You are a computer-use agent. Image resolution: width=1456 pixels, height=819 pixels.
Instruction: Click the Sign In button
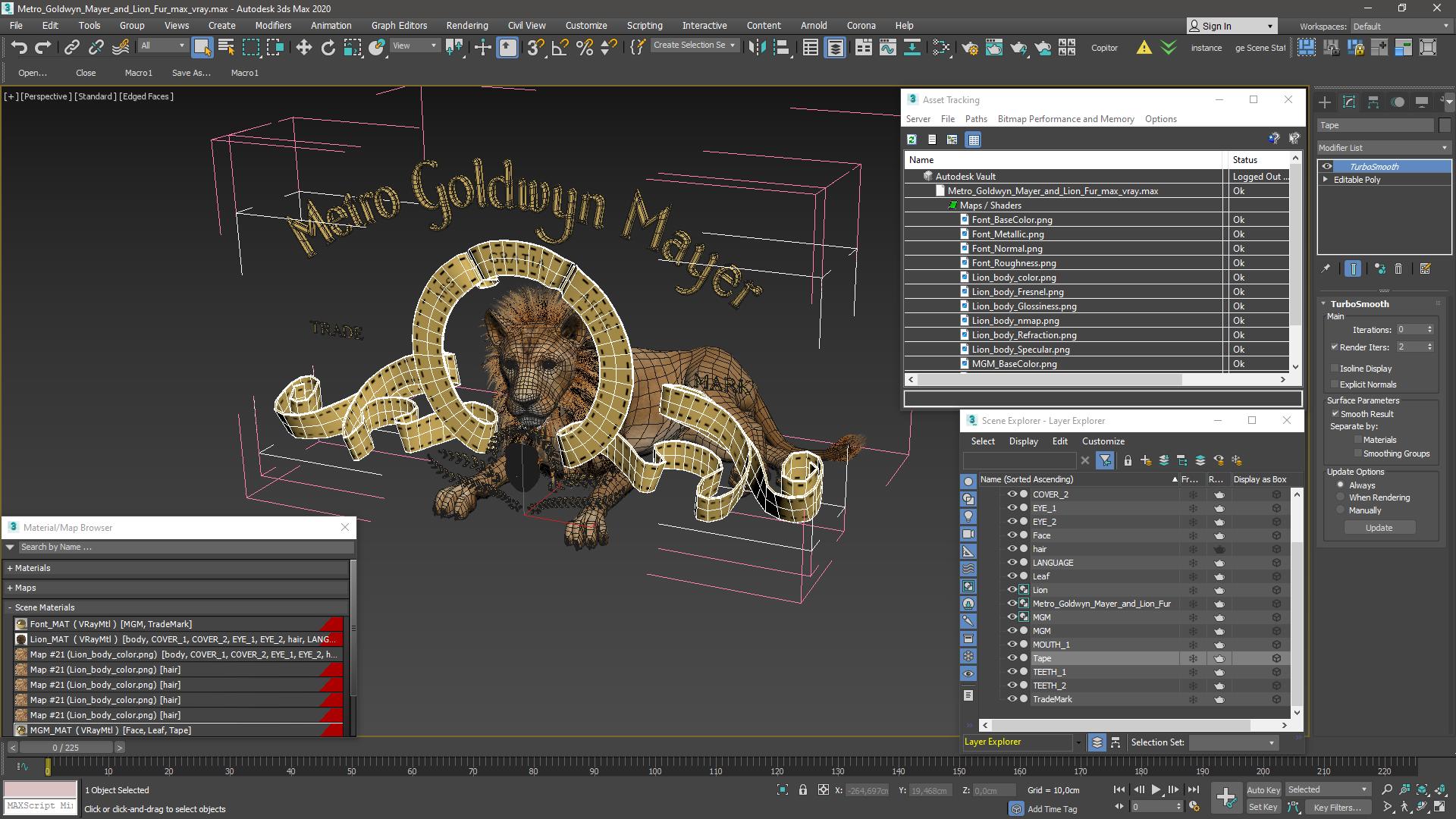click(x=1232, y=26)
